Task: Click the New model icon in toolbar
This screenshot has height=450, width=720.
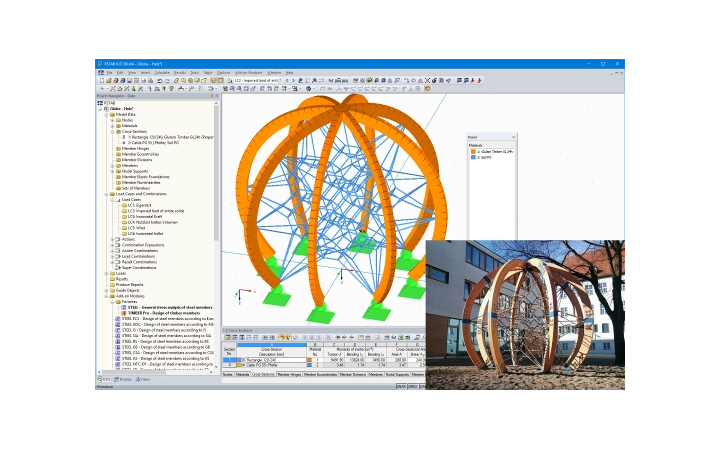Action: [x=102, y=80]
